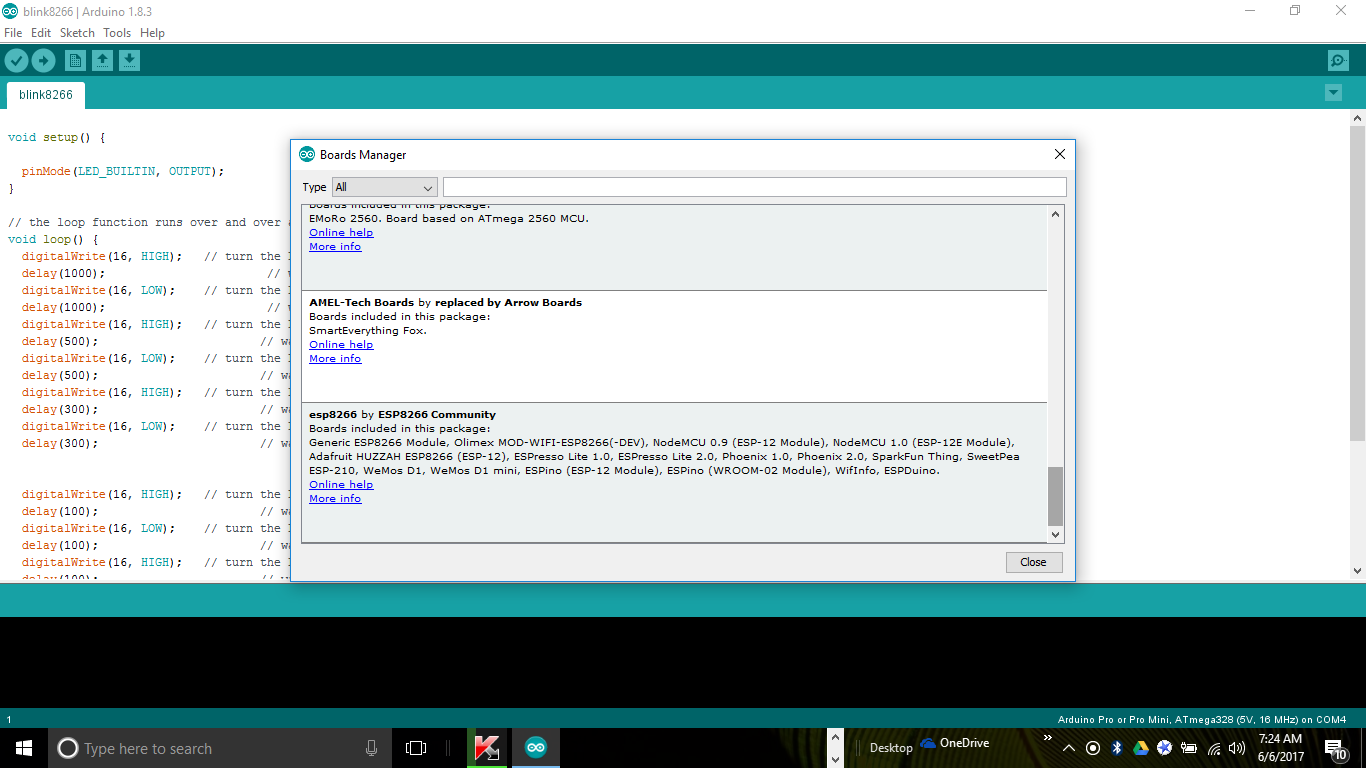Expand the Type filter dropdown
The width and height of the screenshot is (1366, 768).
(x=385, y=187)
